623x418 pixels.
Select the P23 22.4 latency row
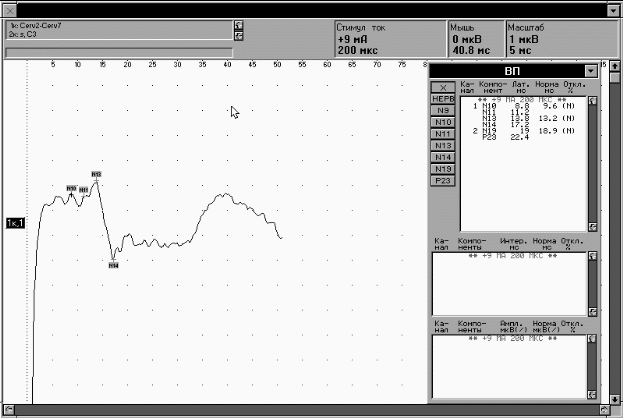tap(524, 137)
